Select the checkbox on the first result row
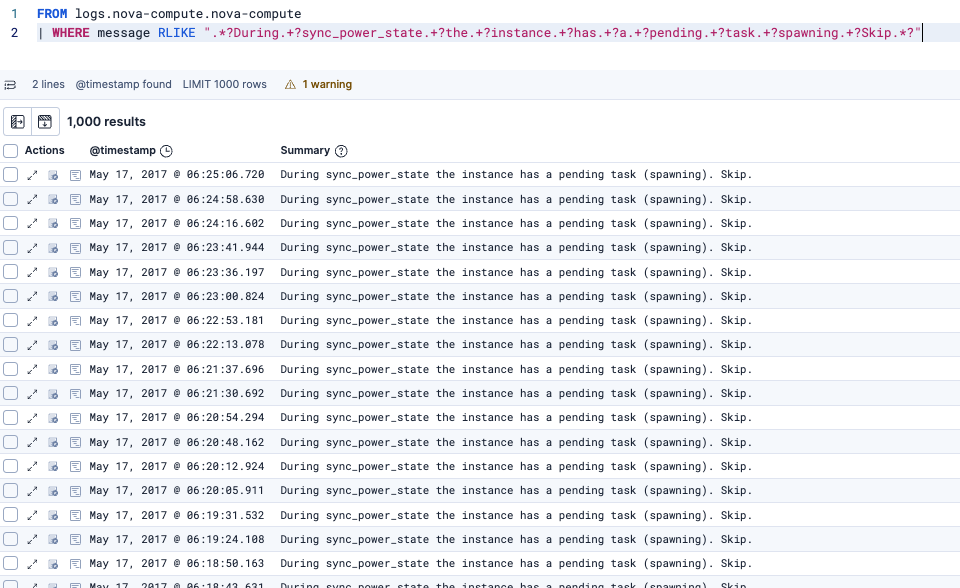Viewport: 960px width, 588px height. (10, 174)
